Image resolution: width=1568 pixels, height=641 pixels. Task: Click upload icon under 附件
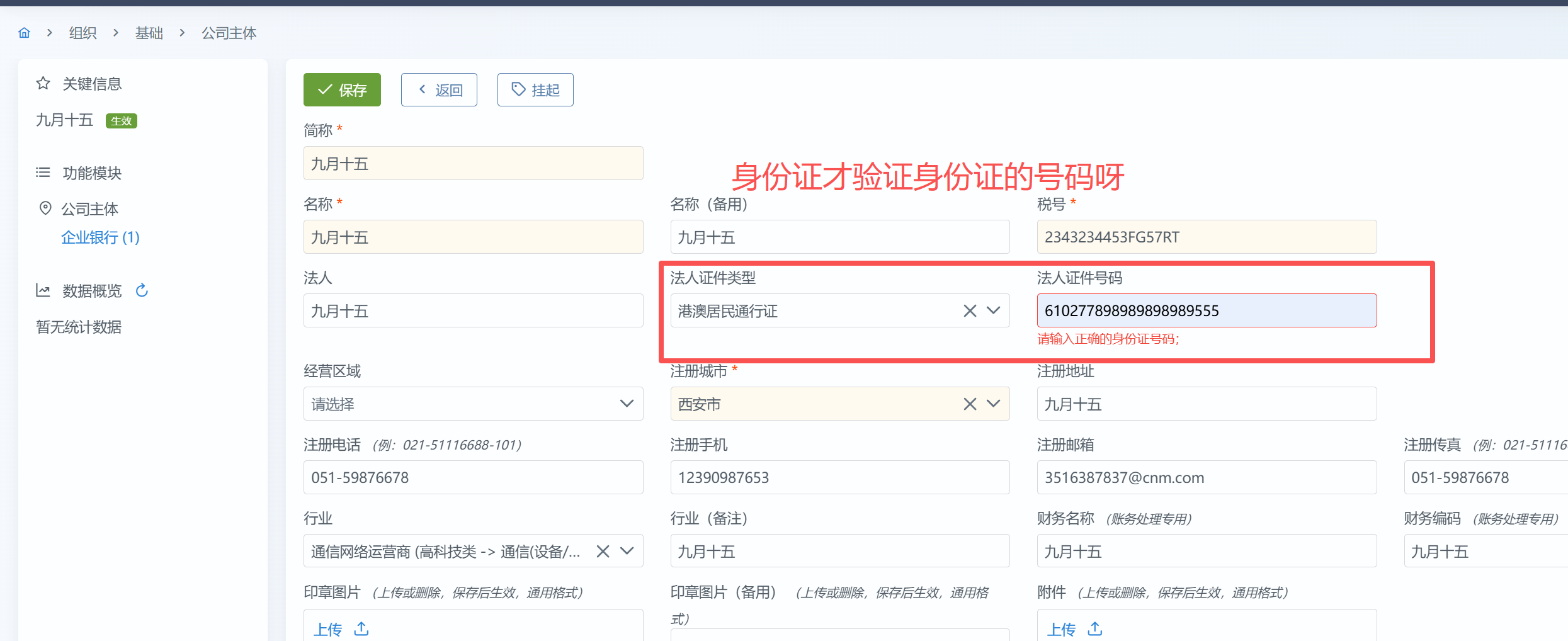[1095, 628]
